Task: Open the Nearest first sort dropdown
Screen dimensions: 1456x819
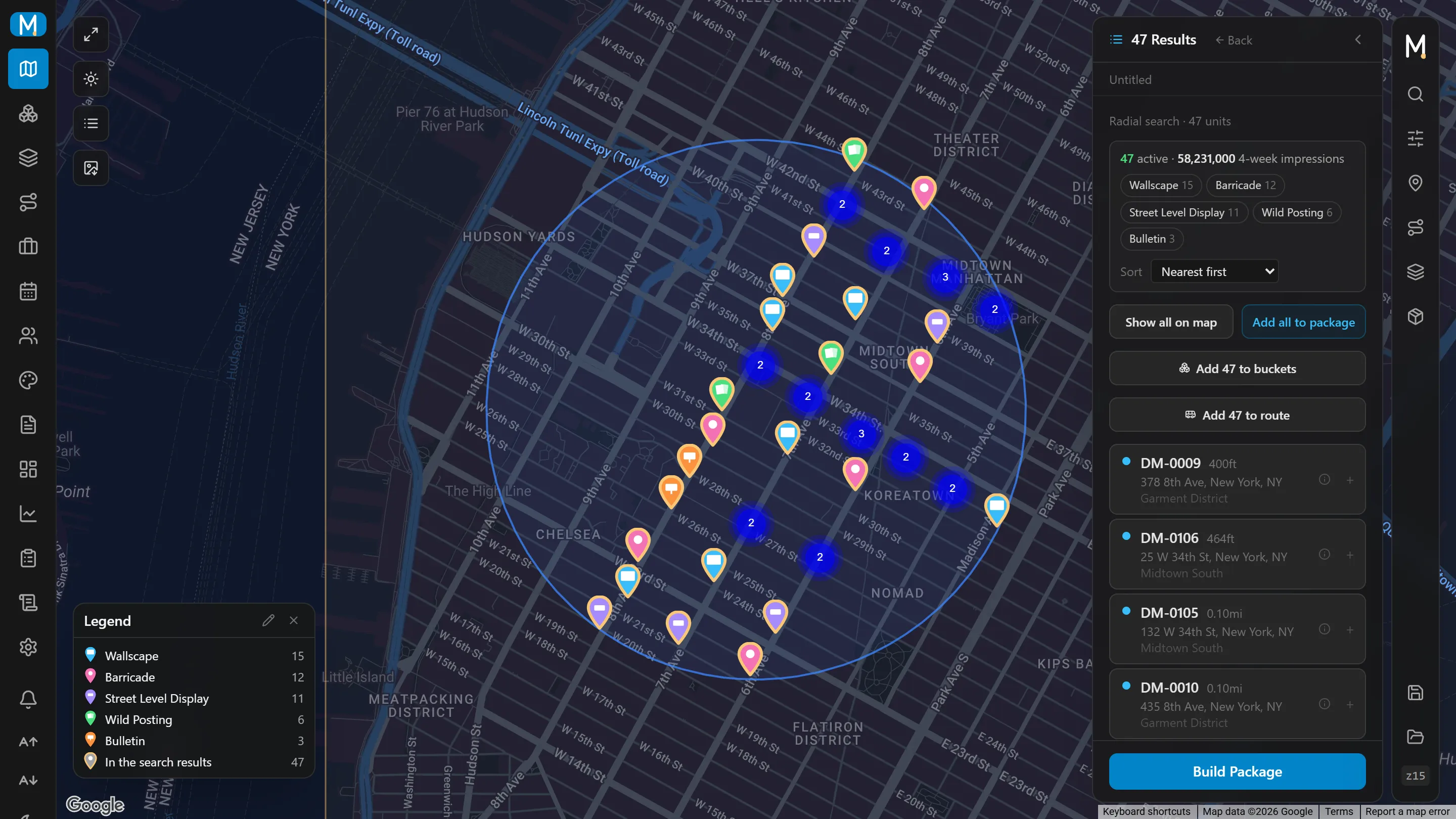Action: 1214,272
